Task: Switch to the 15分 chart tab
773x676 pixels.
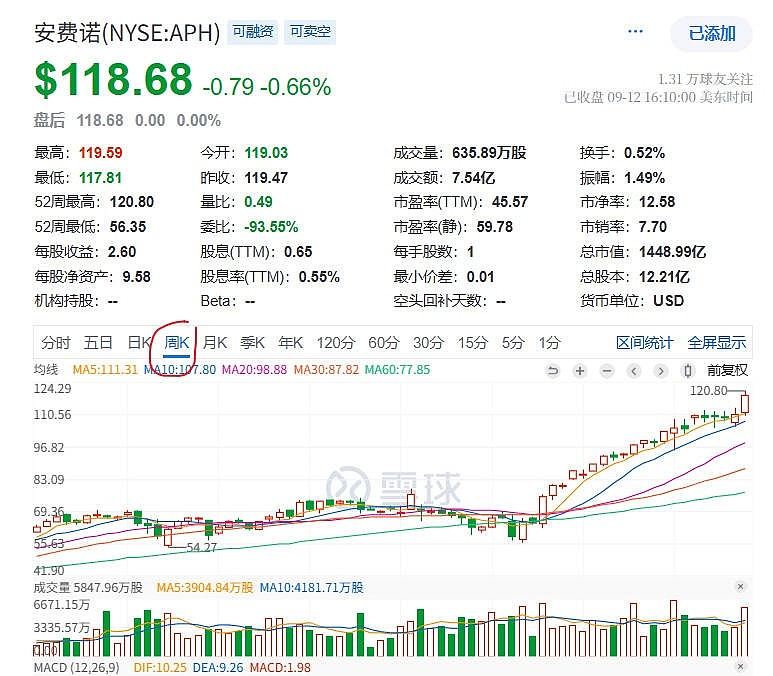Action: pos(473,342)
